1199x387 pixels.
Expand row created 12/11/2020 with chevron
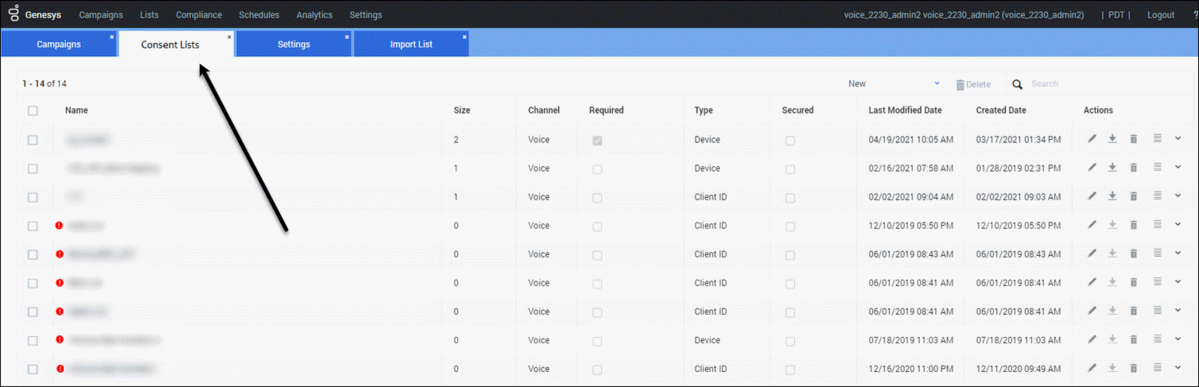coord(1178,368)
